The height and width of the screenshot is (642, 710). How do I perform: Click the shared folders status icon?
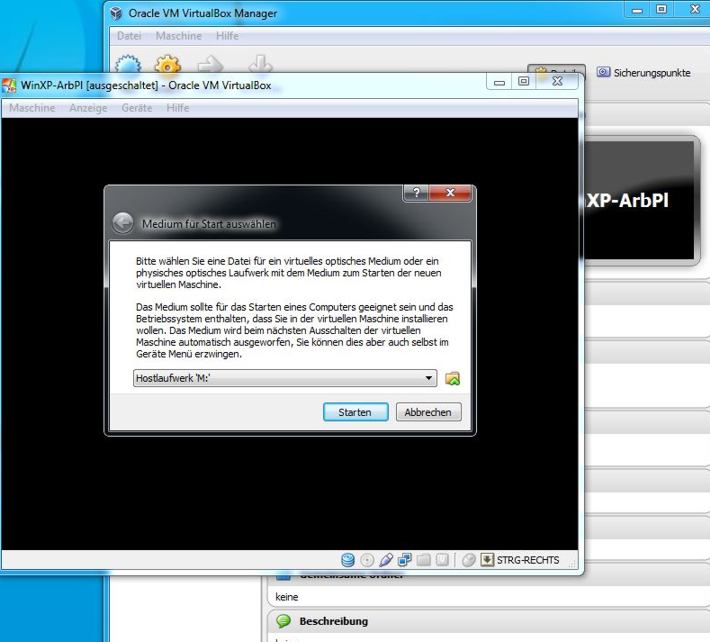click(423, 560)
